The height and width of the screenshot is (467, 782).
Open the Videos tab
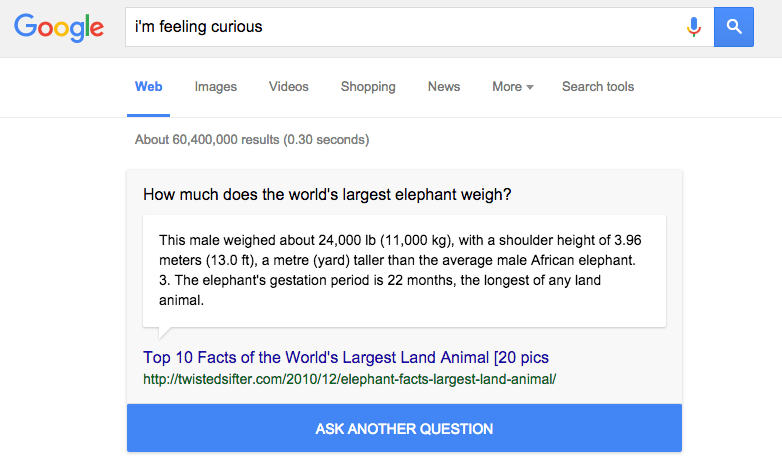pos(289,87)
